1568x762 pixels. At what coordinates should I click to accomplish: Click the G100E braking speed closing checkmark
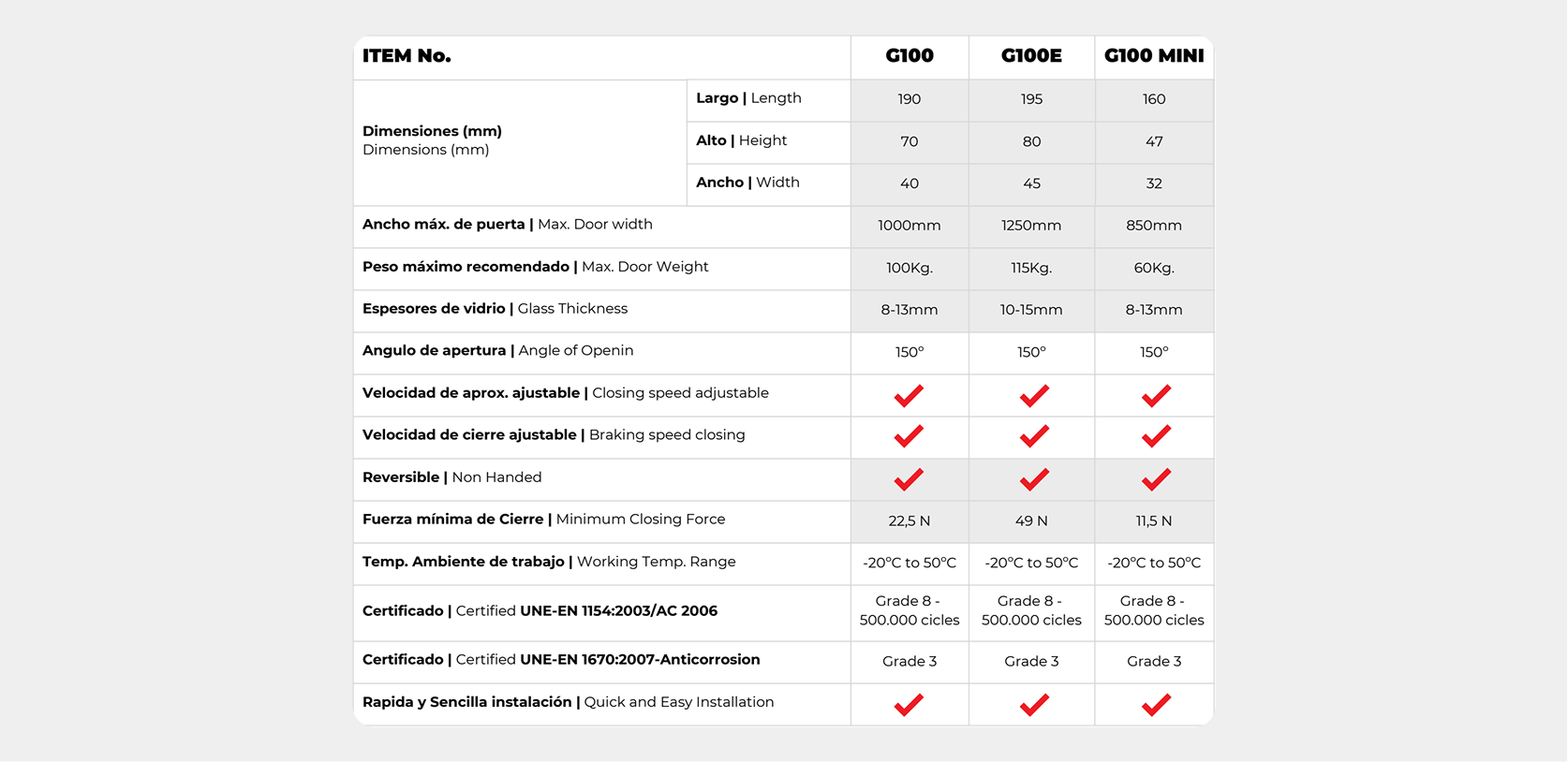(x=1033, y=436)
